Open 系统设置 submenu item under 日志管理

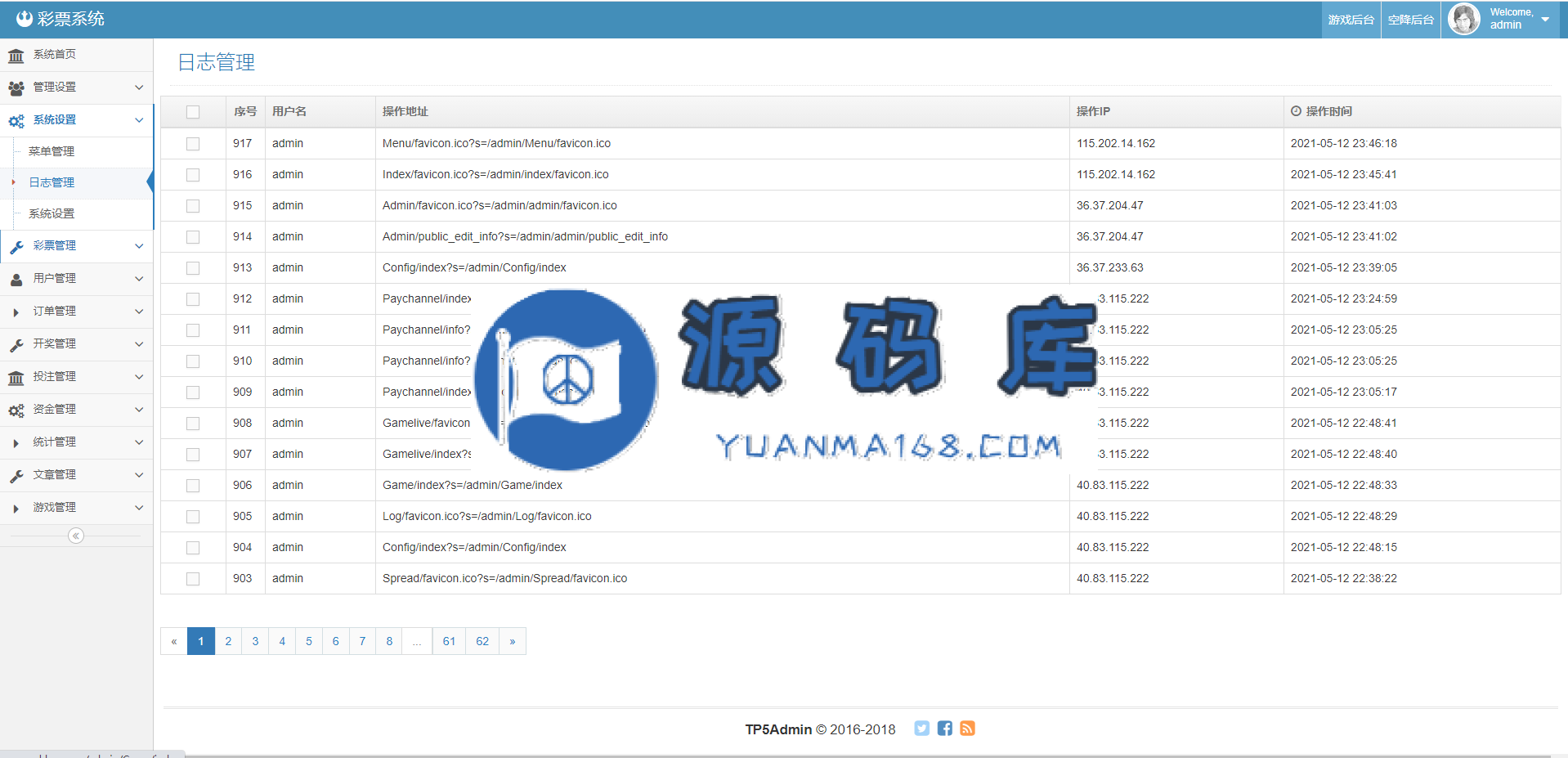(52, 213)
